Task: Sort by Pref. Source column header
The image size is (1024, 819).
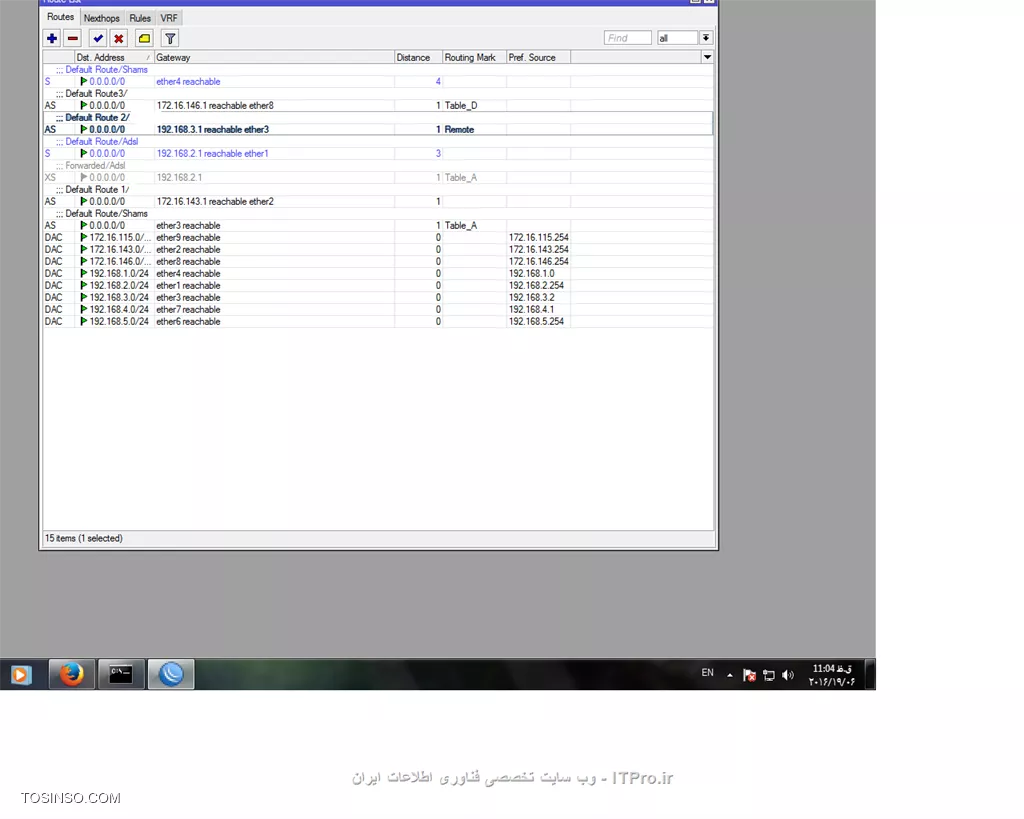Action: point(538,57)
